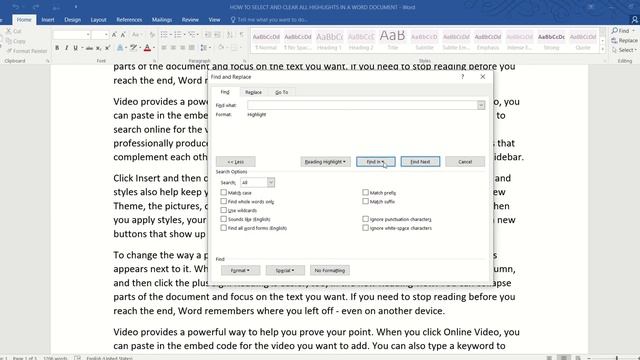Enable the Use wildcards checkbox

(x=223, y=210)
